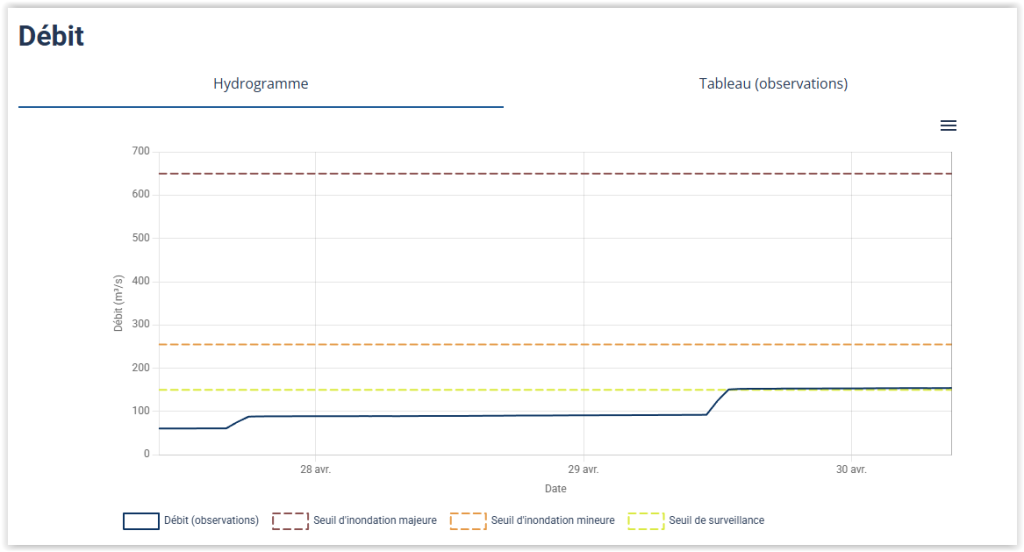Click the Date axis title below the chart
The height and width of the screenshot is (552, 1024).
coord(555,489)
